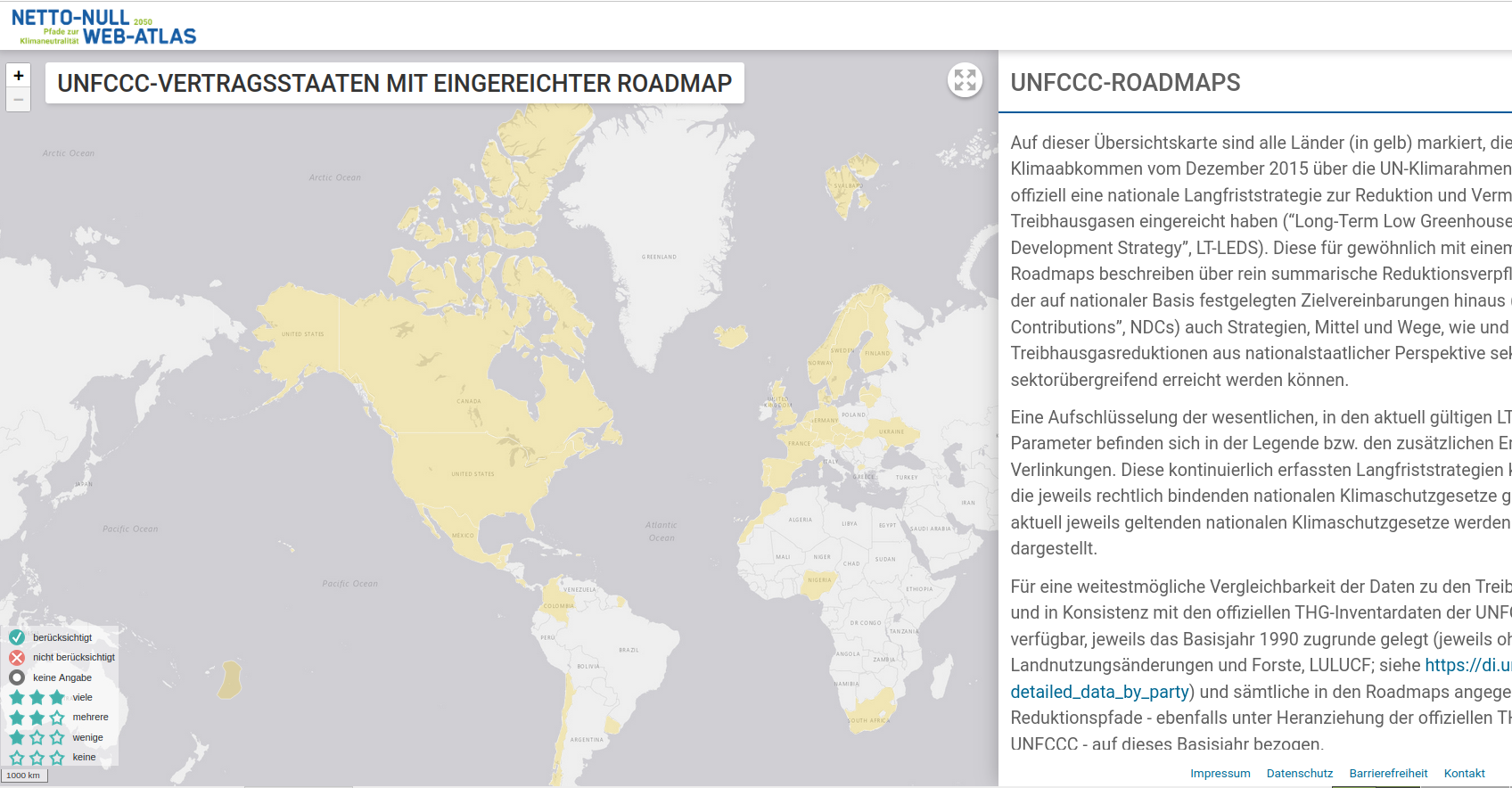Open the Datenschutz link

point(1299,774)
